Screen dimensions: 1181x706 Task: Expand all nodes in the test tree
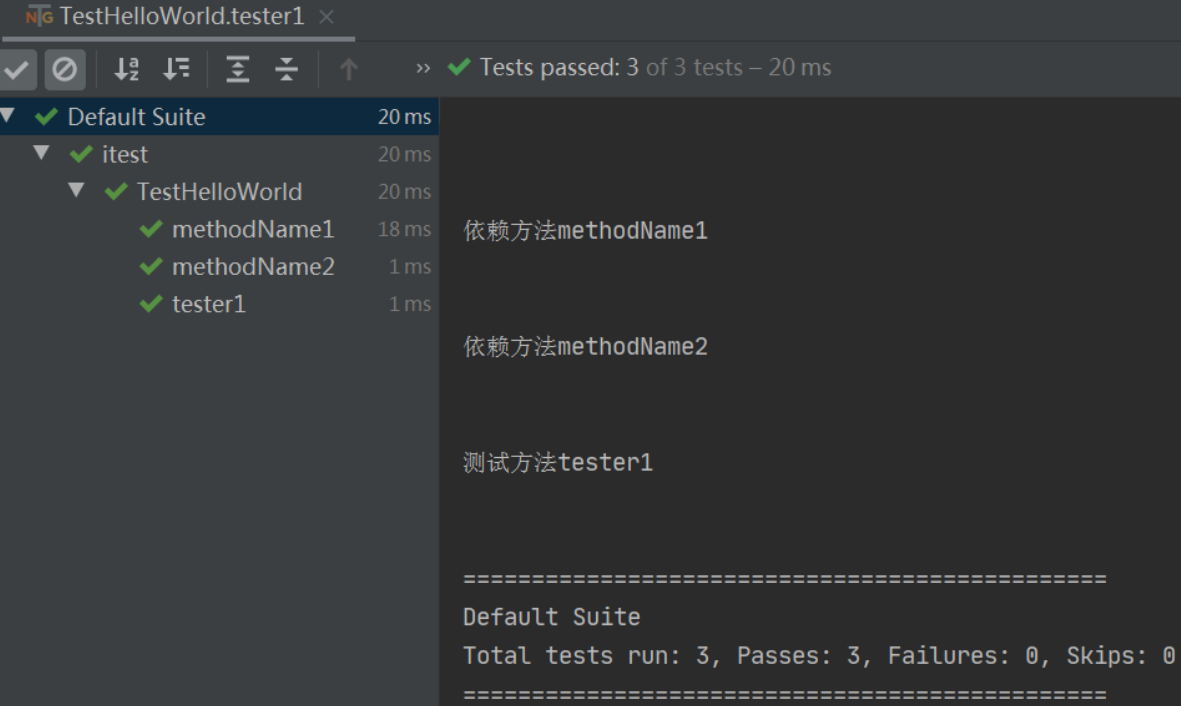tap(236, 69)
